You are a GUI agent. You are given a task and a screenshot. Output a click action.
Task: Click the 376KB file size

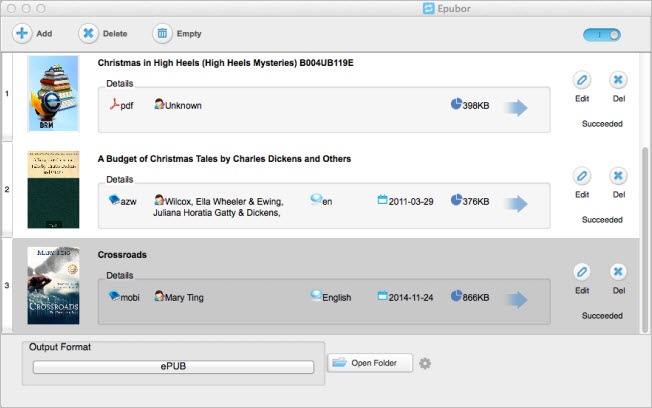point(470,201)
